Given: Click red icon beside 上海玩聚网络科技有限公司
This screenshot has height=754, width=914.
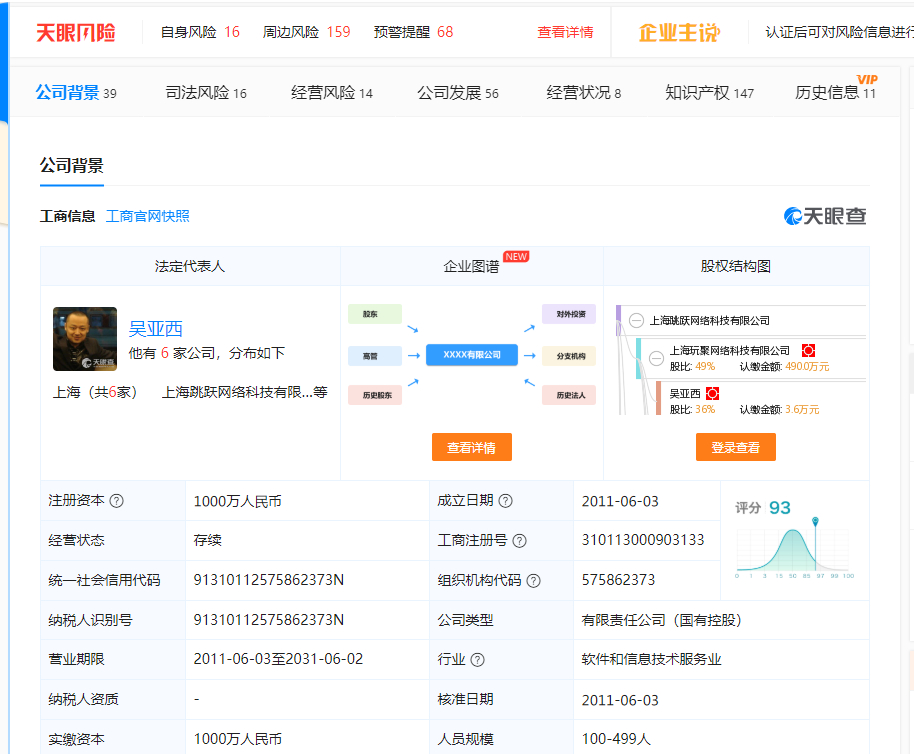Looking at the screenshot, I should tap(808, 351).
